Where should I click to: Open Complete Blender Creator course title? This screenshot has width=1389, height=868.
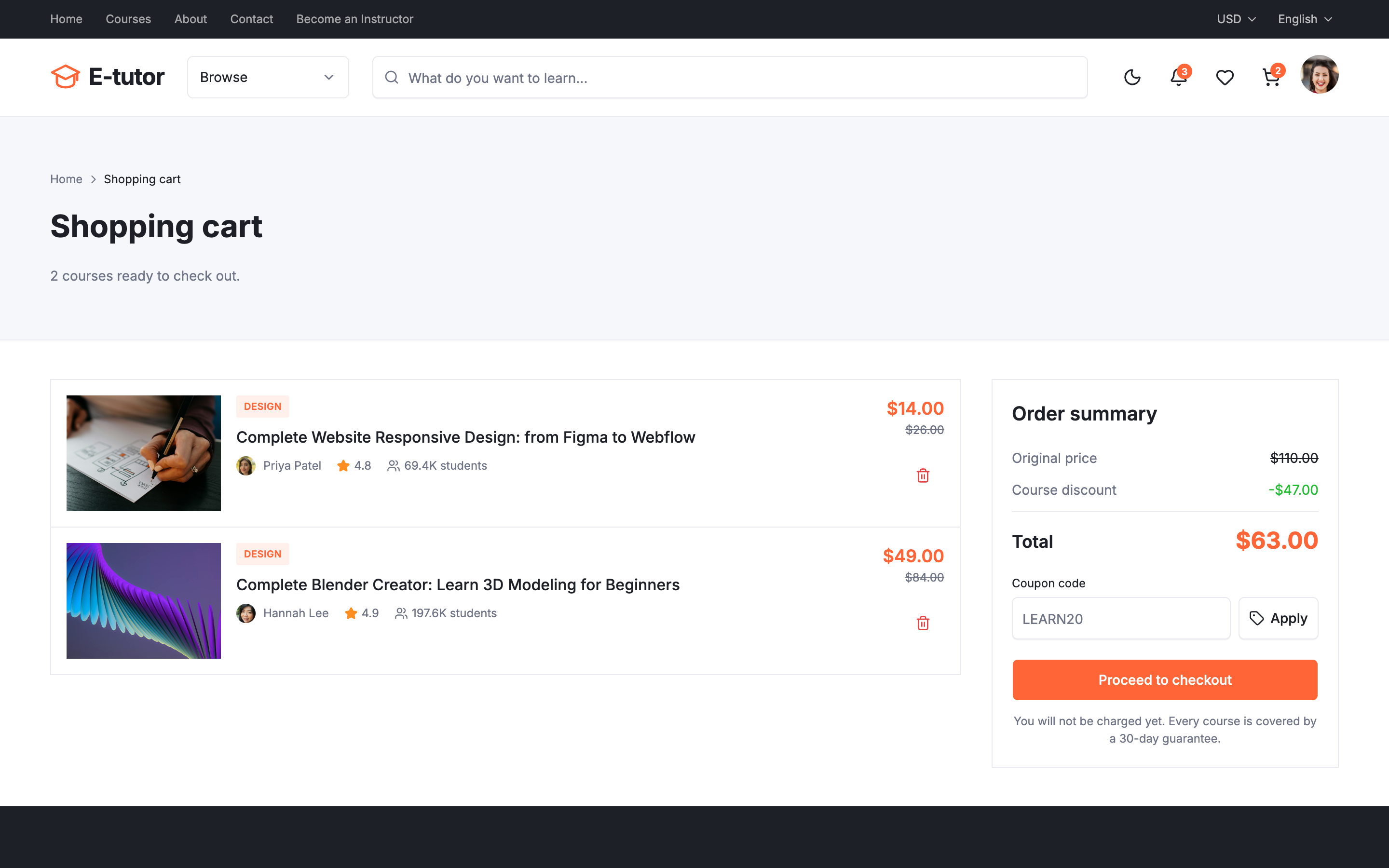[x=458, y=585]
